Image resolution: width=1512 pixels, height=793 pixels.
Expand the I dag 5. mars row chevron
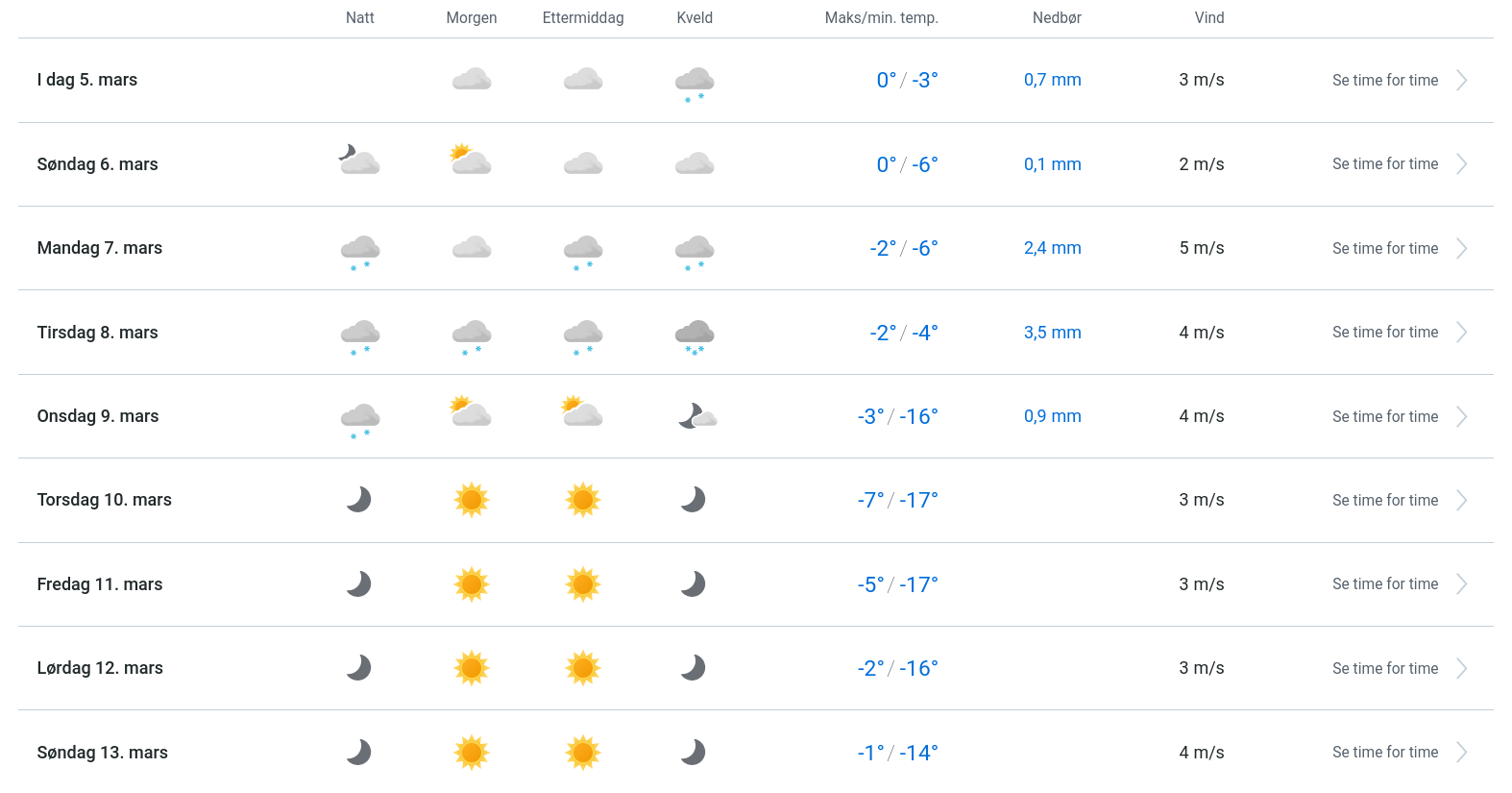(1461, 81)
